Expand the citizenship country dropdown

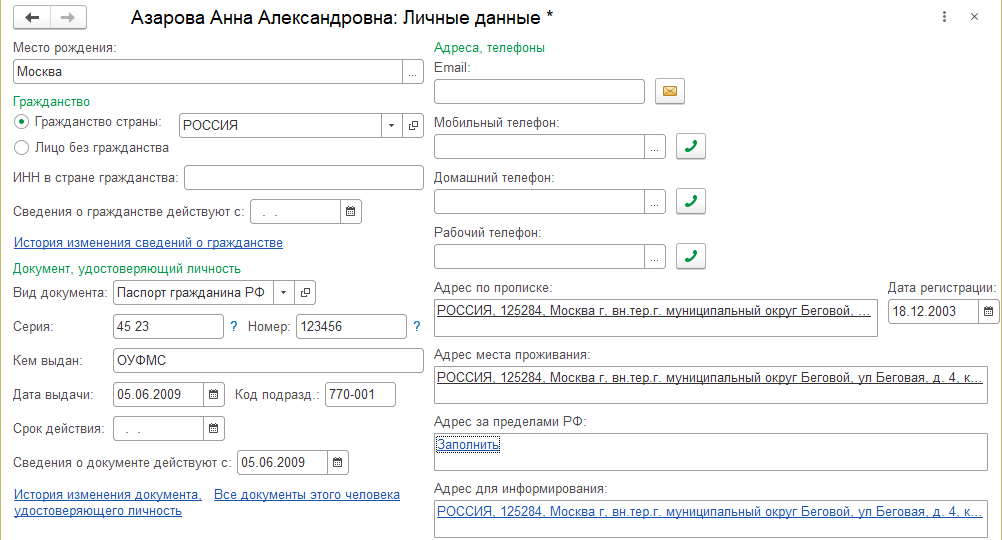pyautogui.click(x=391, y=126)
